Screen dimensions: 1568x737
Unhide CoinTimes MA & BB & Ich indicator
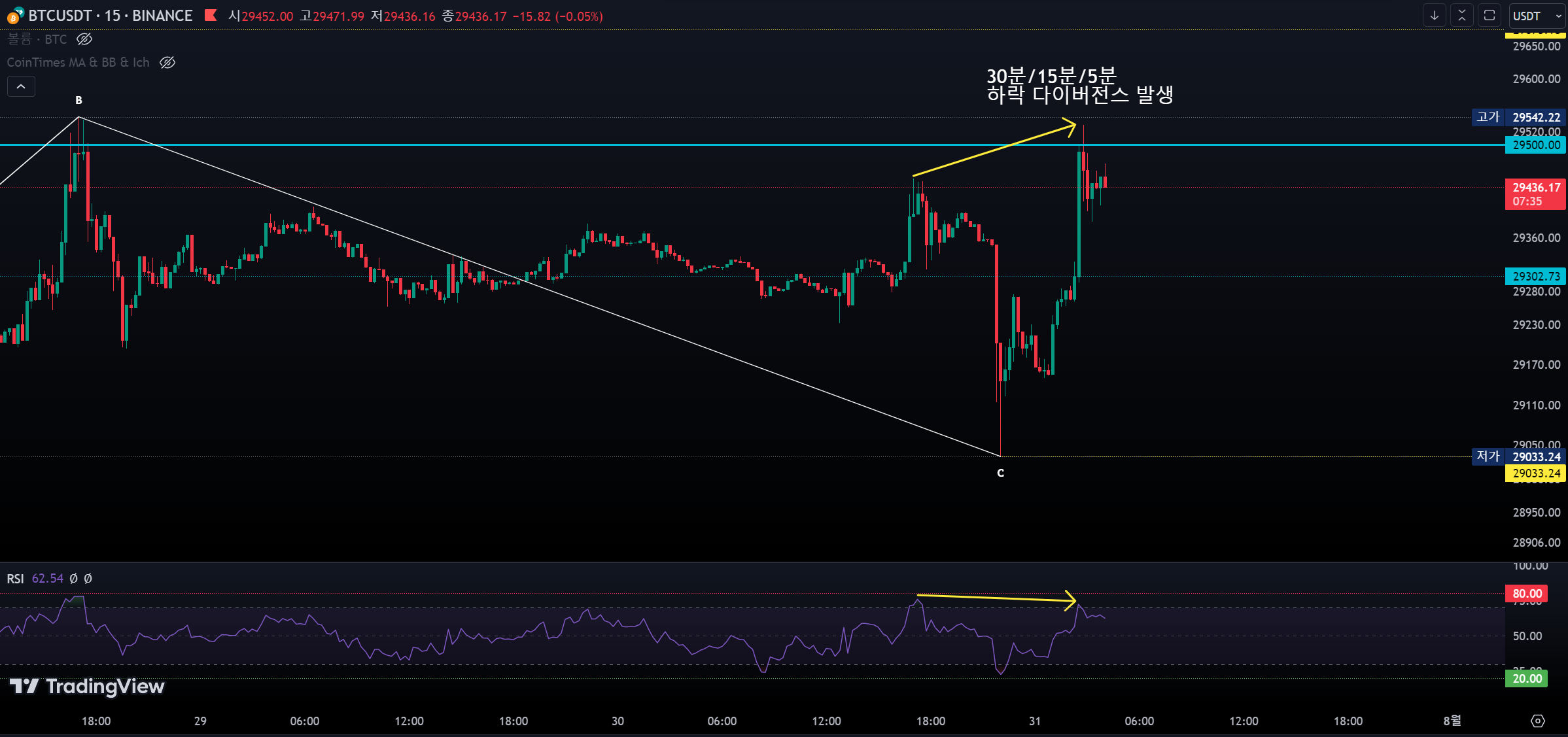(167, 62)
